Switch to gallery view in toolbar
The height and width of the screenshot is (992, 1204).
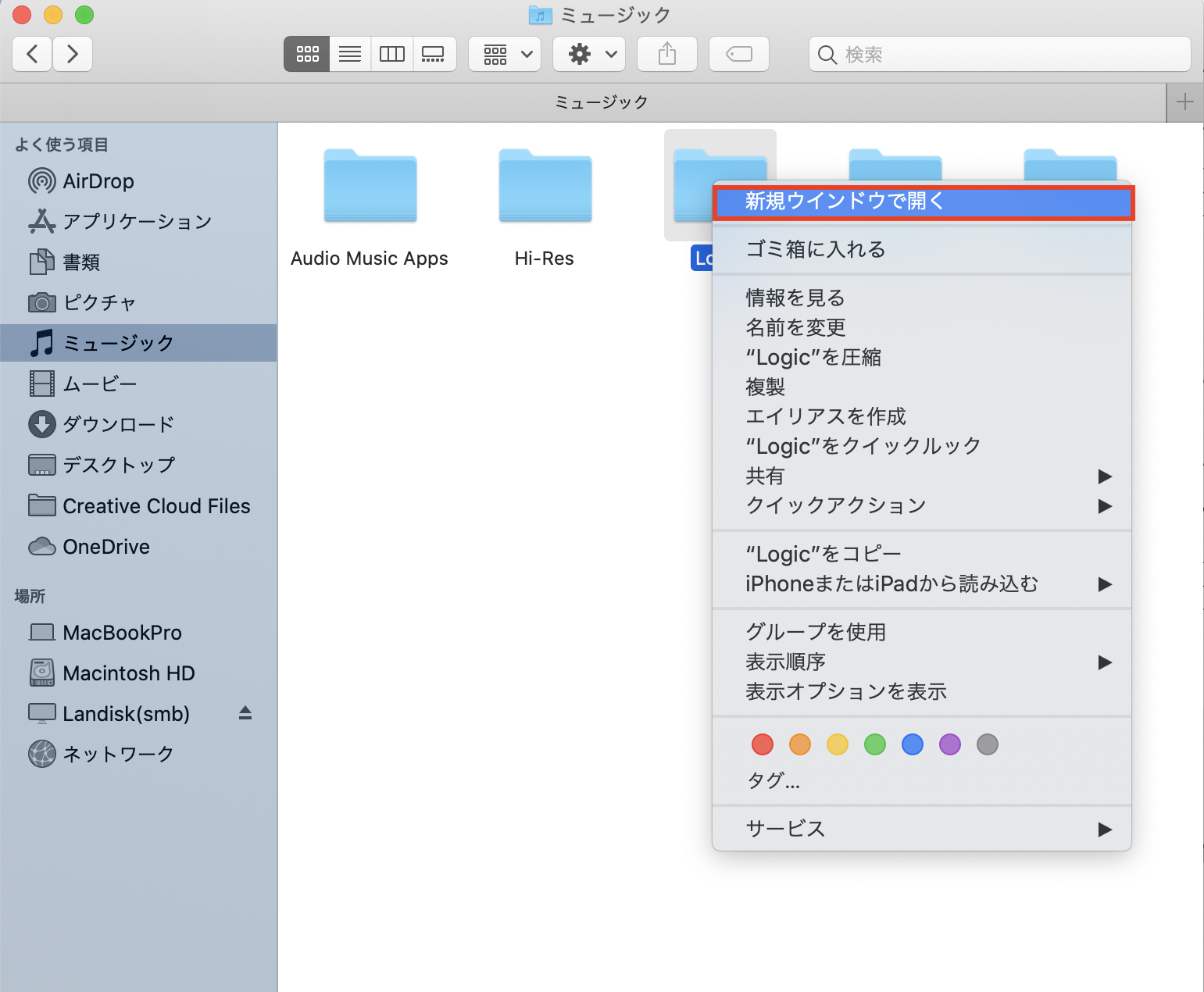[x=434, y=54]
